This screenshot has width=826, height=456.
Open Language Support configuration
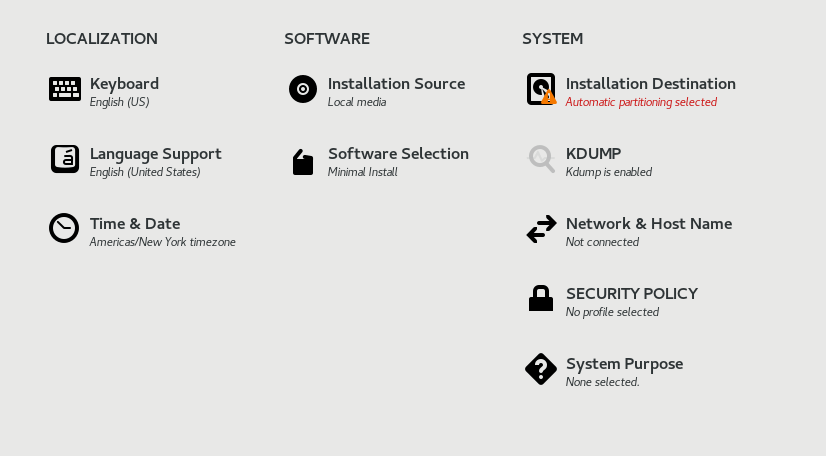tap(155, 154)
